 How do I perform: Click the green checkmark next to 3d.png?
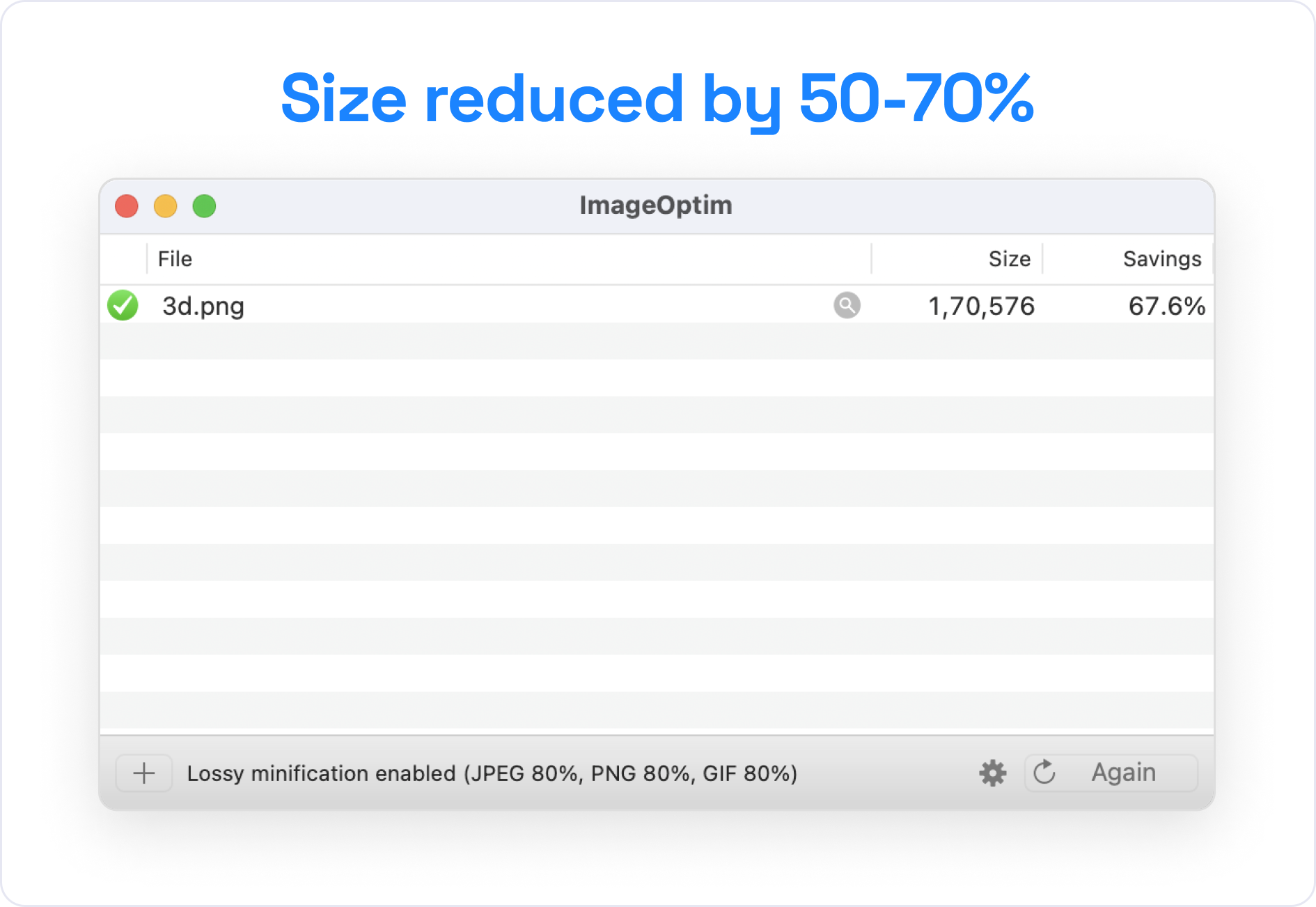tap(123, 306)
